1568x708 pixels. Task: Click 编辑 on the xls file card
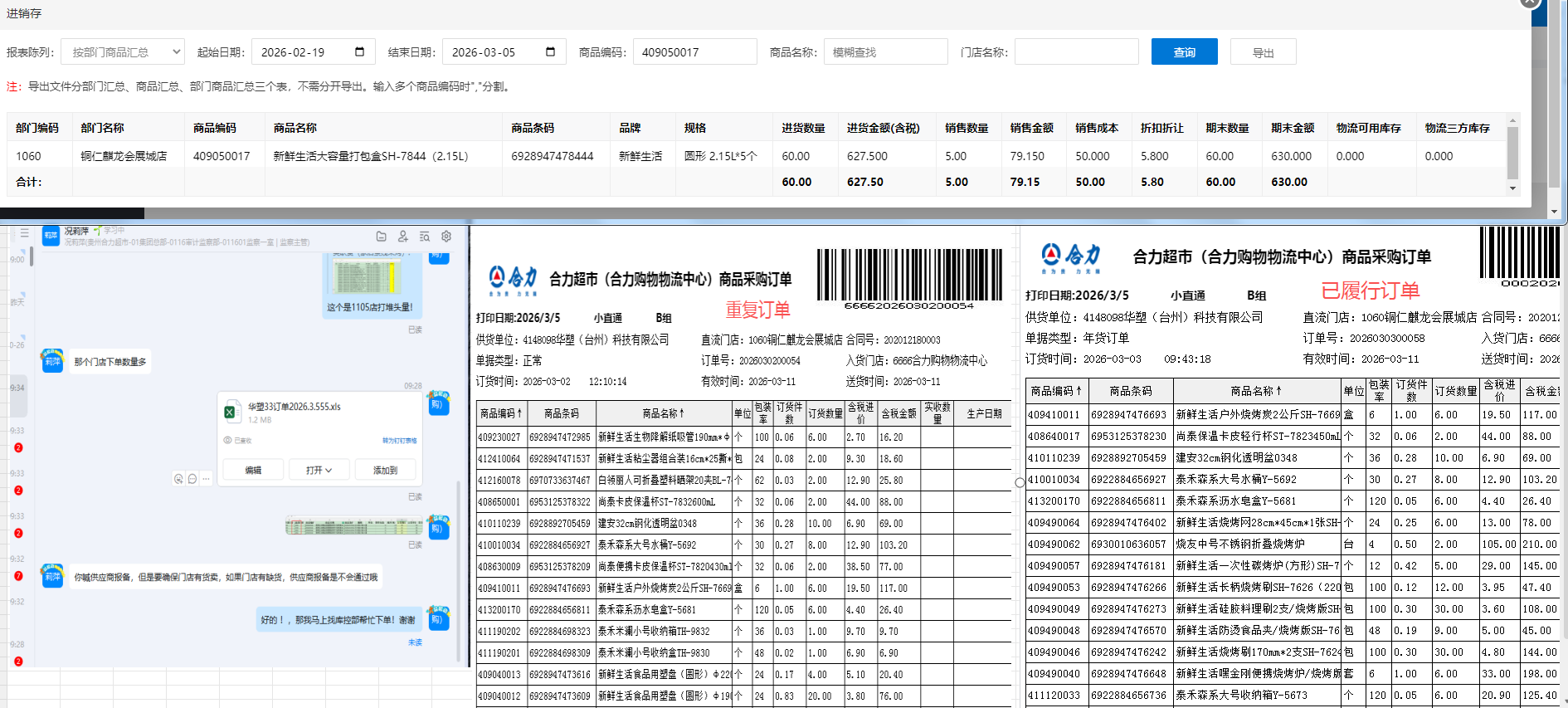click(x=253, y=471)
